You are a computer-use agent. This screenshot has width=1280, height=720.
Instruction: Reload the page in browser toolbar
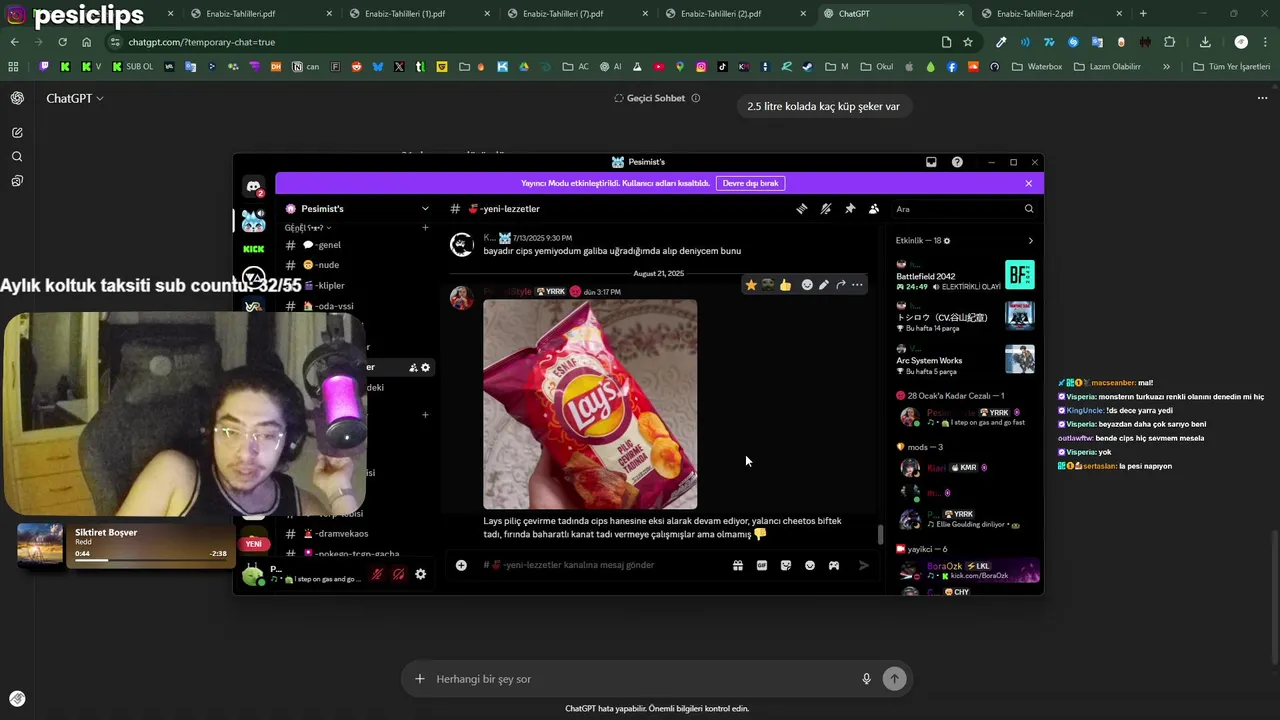(62, 42)
